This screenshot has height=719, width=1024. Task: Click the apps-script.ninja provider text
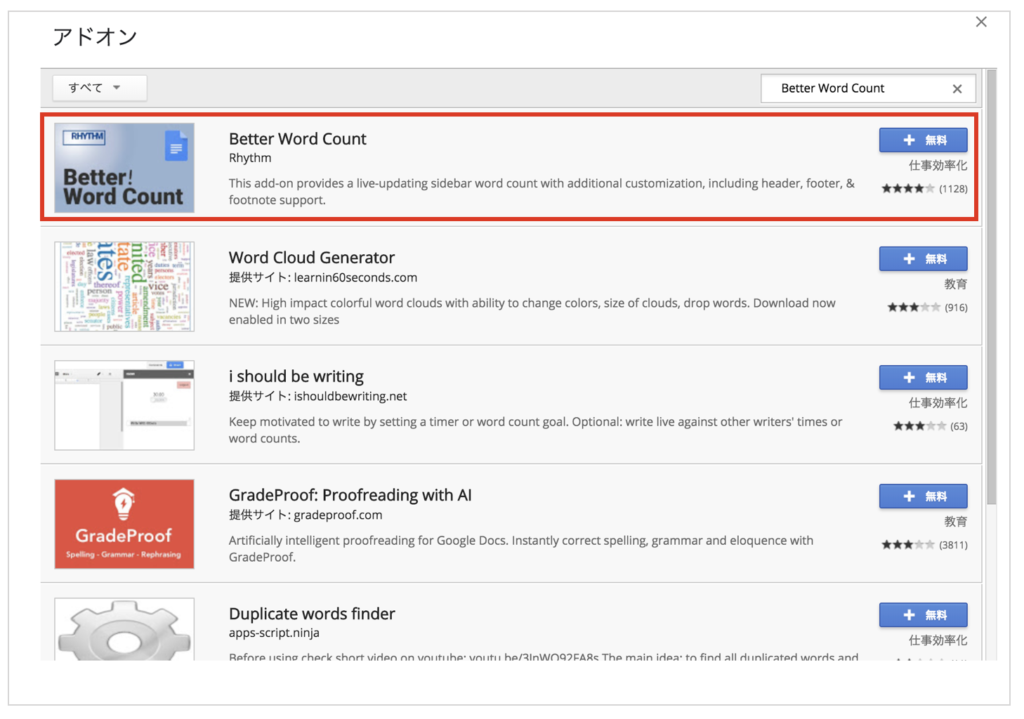pyautogui.click(x=274, y=633)
